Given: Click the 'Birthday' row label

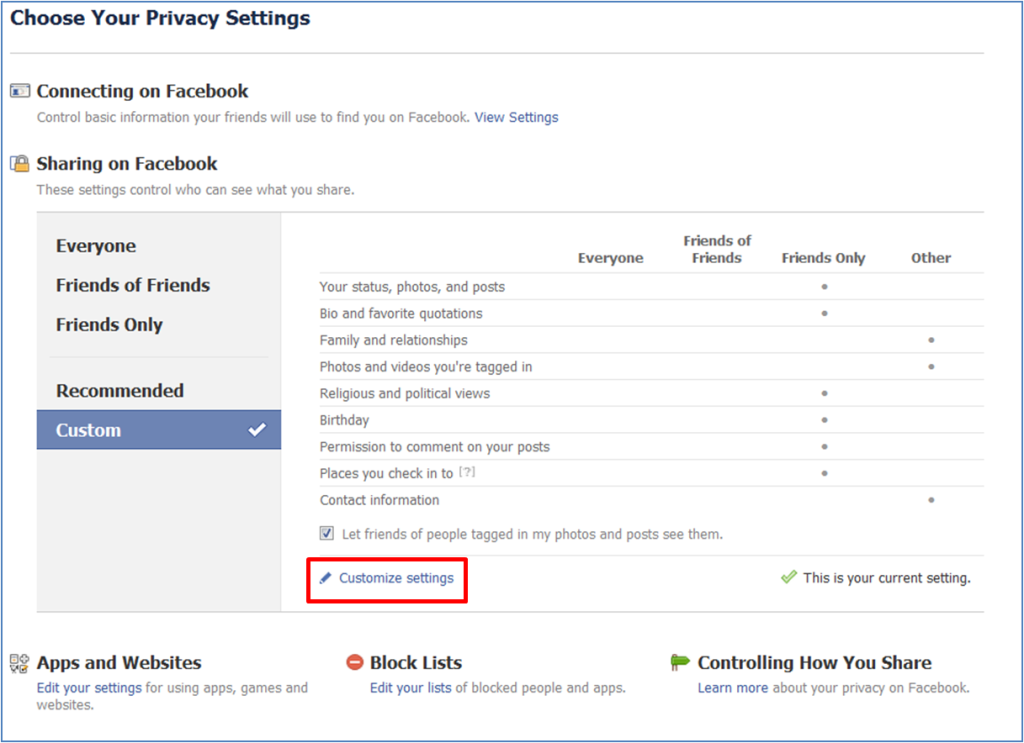Looking at the screenshot, I should 344,420.
